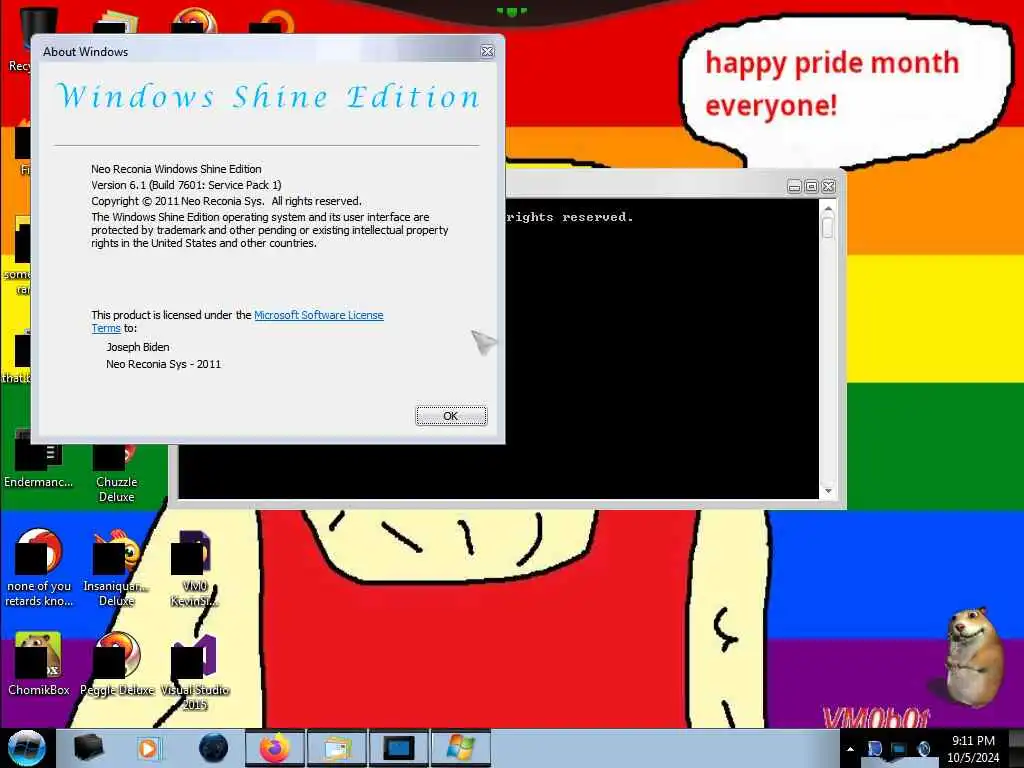
Task: Click the hamster desktop gadget
Action: pyautogui.click(x=974, y=656)
